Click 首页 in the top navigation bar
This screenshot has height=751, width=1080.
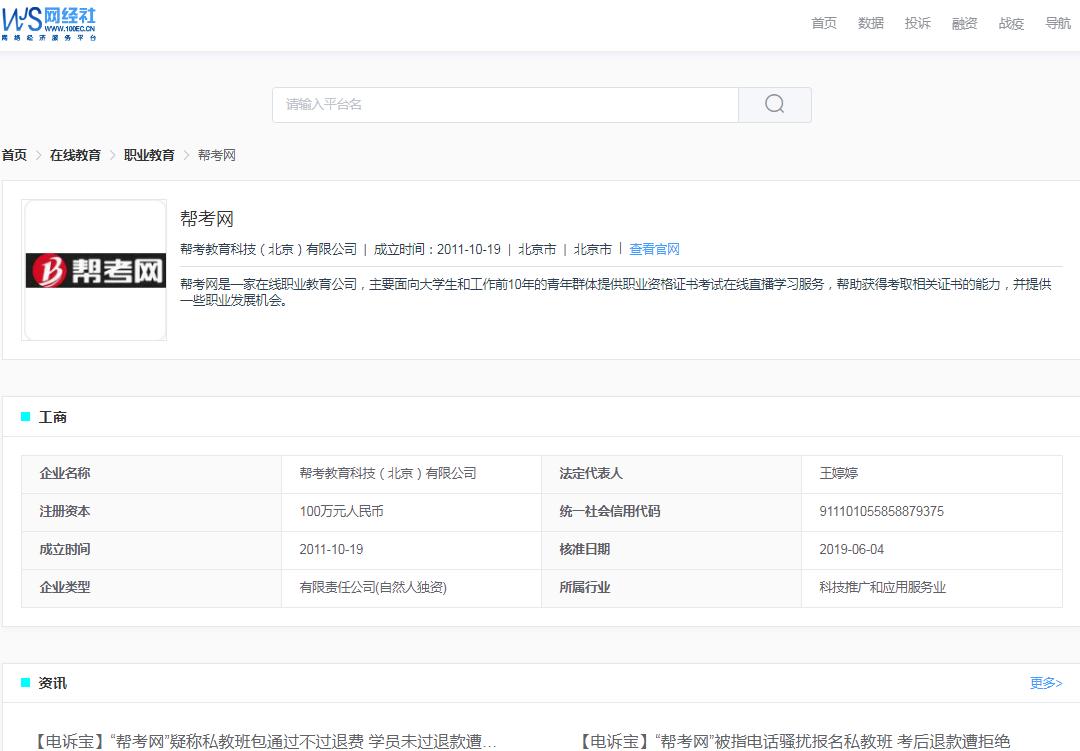(823, 23)
